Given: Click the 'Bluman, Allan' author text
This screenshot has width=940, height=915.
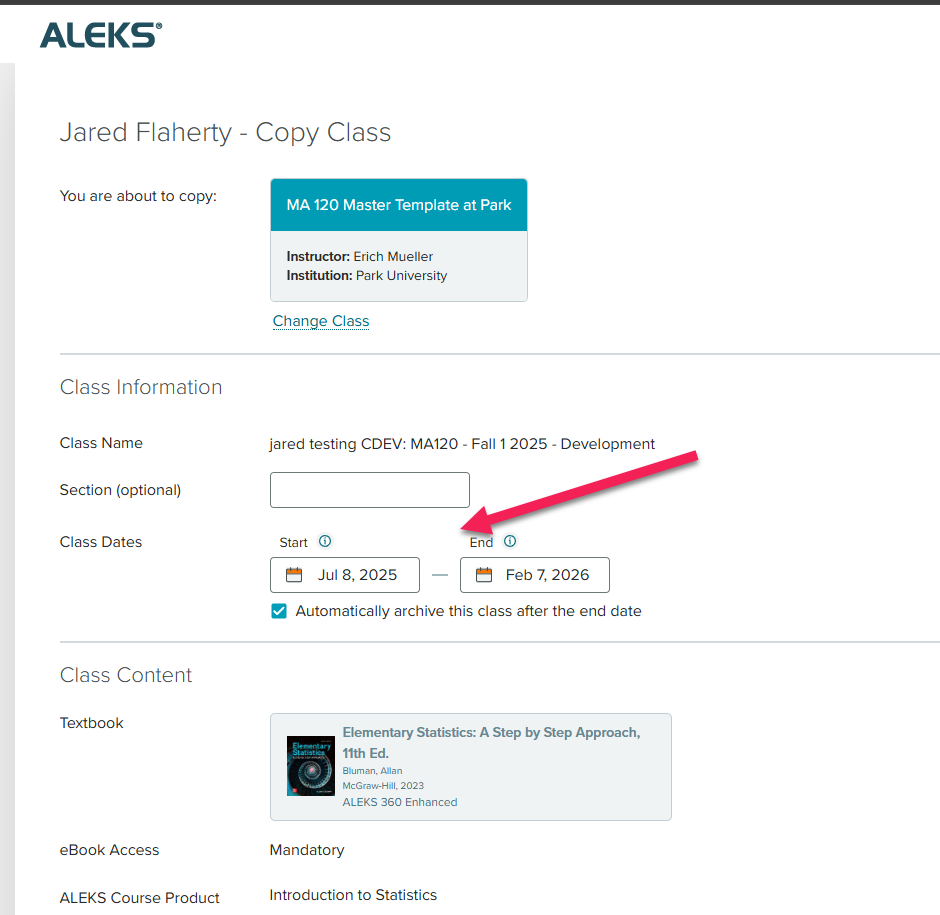Looking at the screenshot, I should coord(372,770).
